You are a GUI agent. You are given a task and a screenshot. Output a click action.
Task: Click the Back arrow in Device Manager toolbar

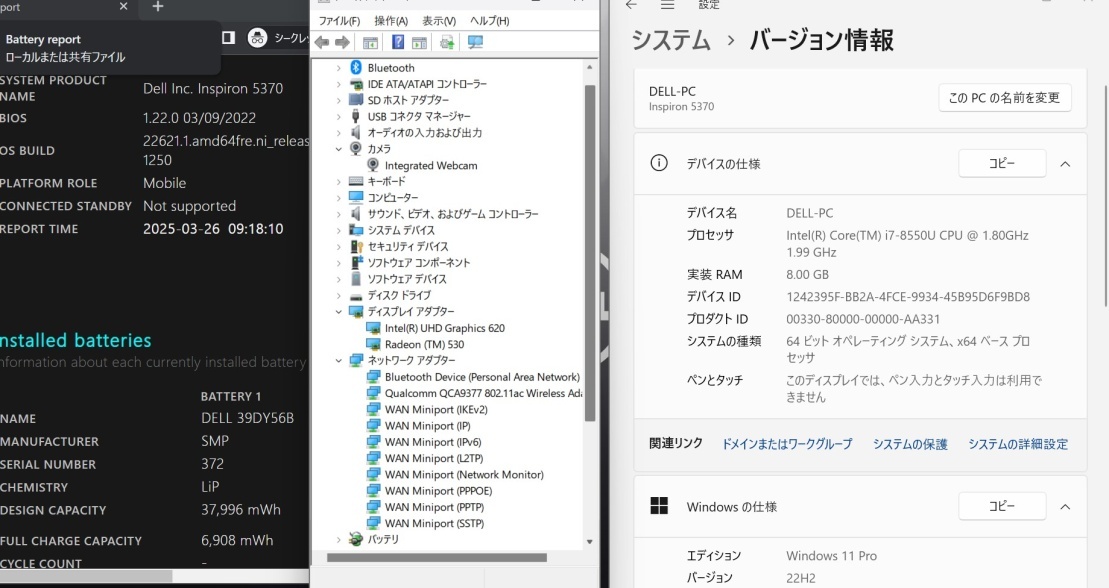point(323,43)
